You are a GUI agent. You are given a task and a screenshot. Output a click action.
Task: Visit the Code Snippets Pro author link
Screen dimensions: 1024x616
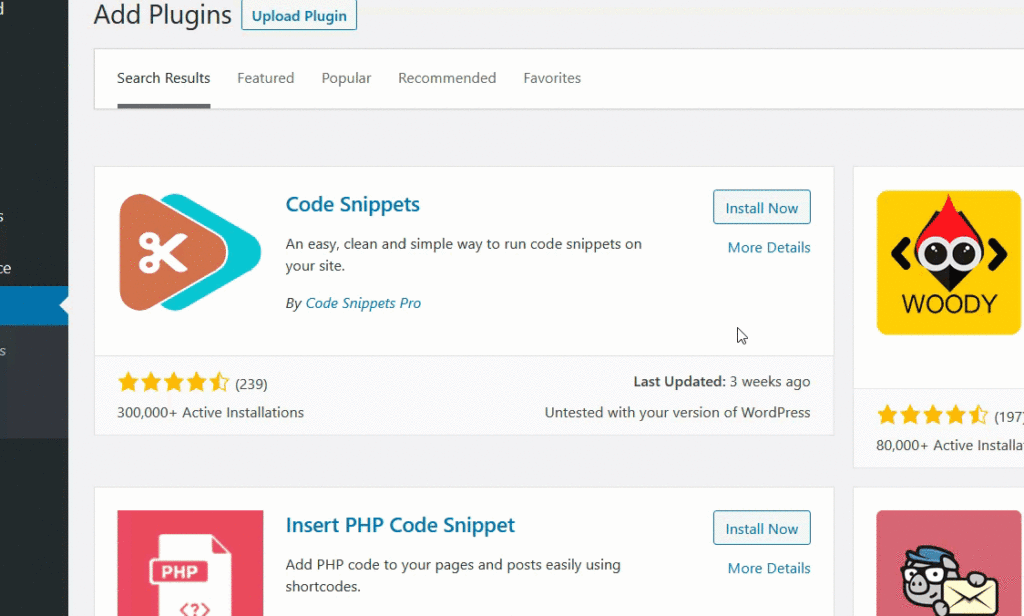click(363, 303)
